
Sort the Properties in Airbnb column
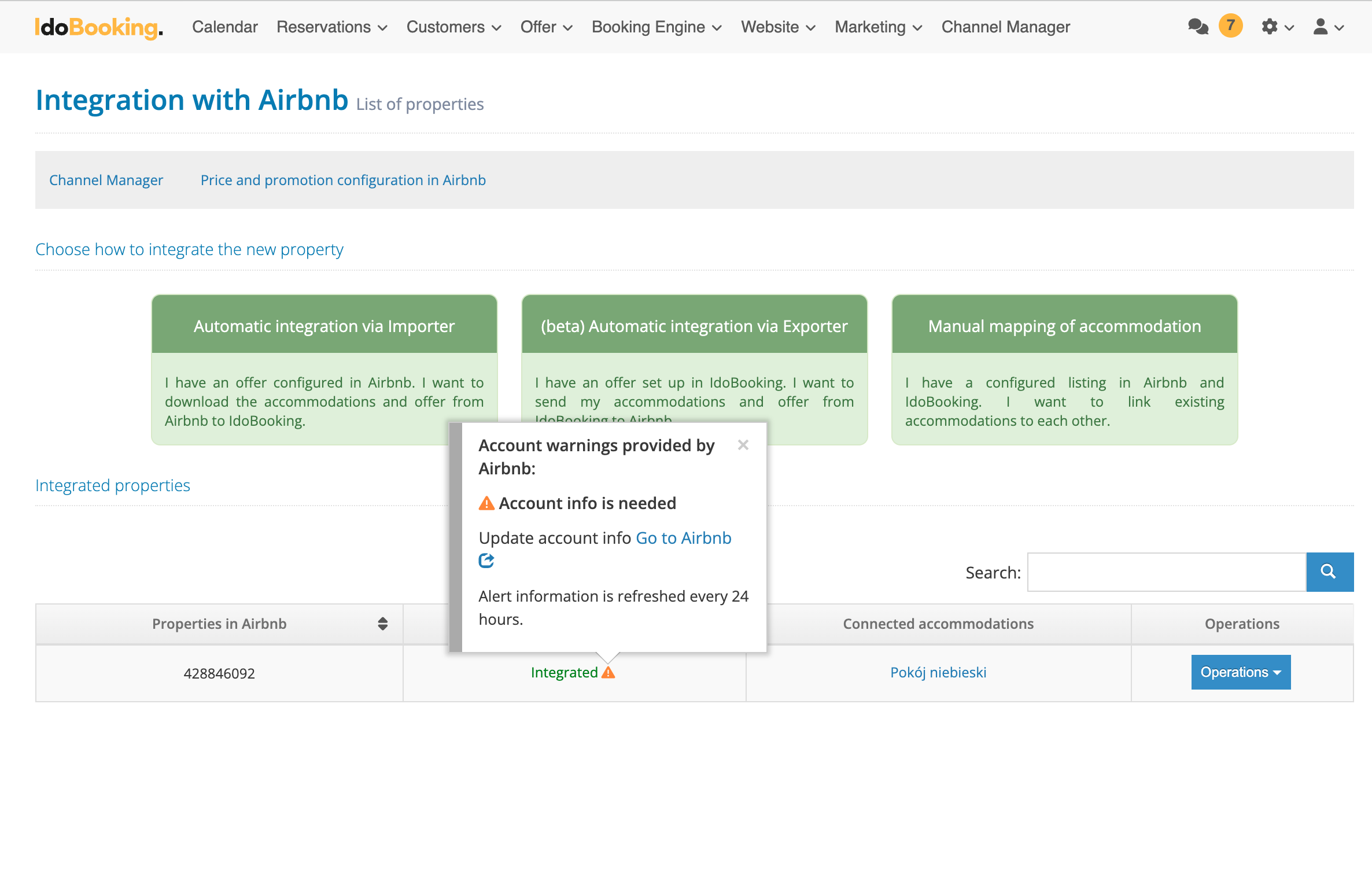tap(382, 624)
